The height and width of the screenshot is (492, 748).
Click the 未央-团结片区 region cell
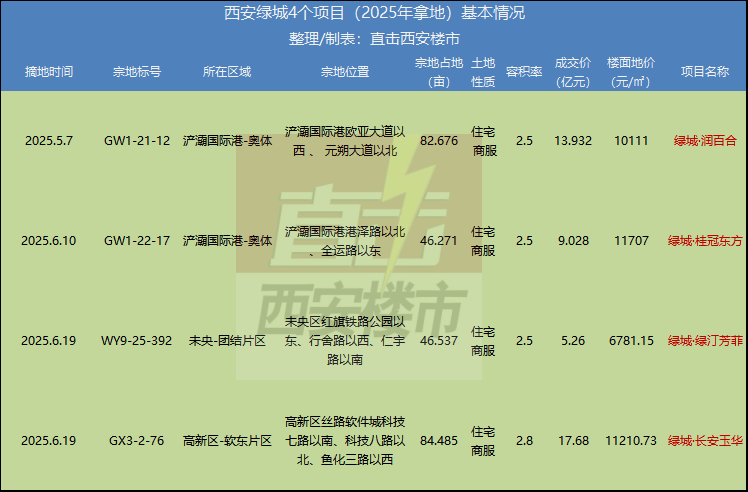point(227,341)
